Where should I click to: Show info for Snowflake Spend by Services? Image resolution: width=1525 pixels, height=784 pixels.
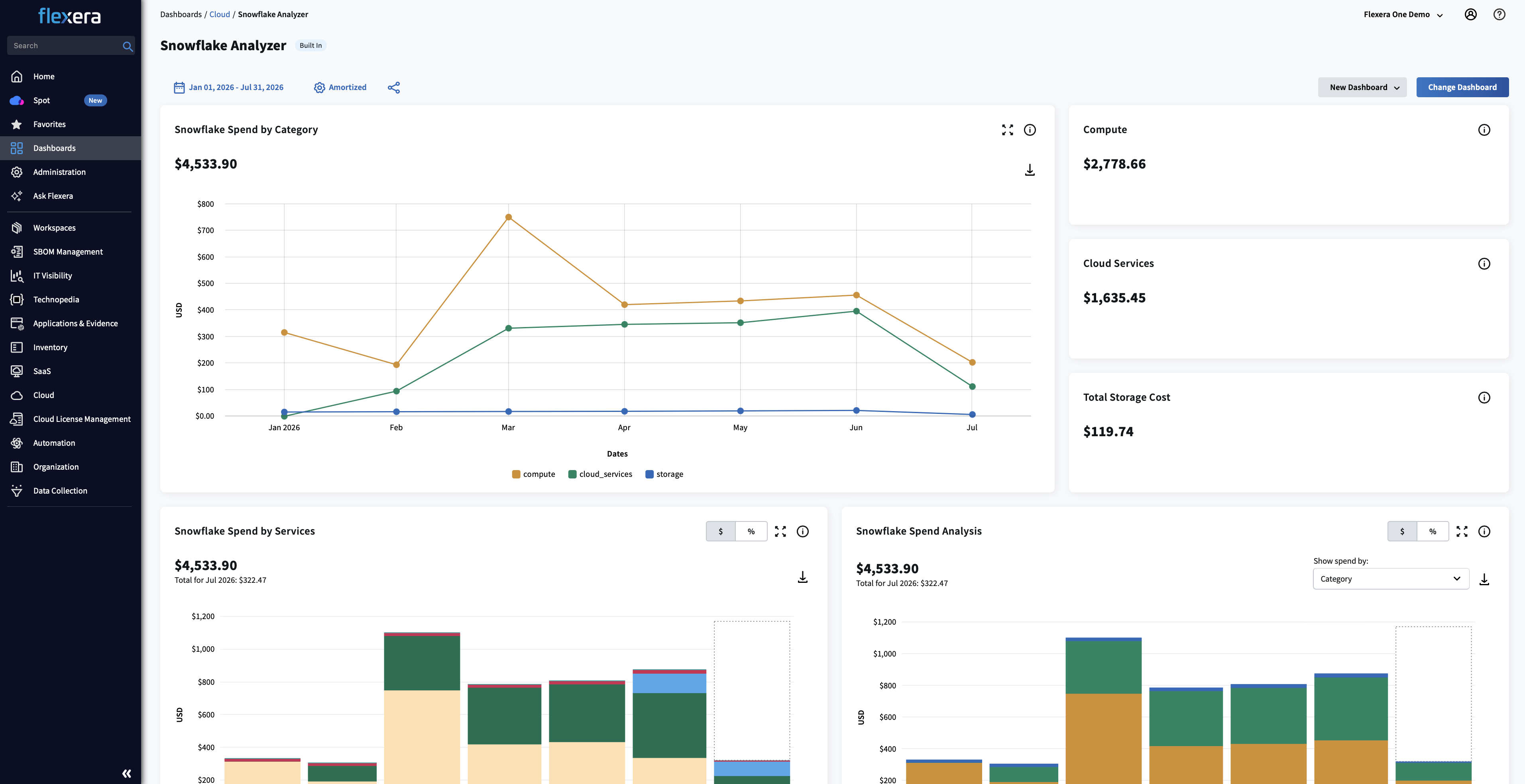click(803, 531)
